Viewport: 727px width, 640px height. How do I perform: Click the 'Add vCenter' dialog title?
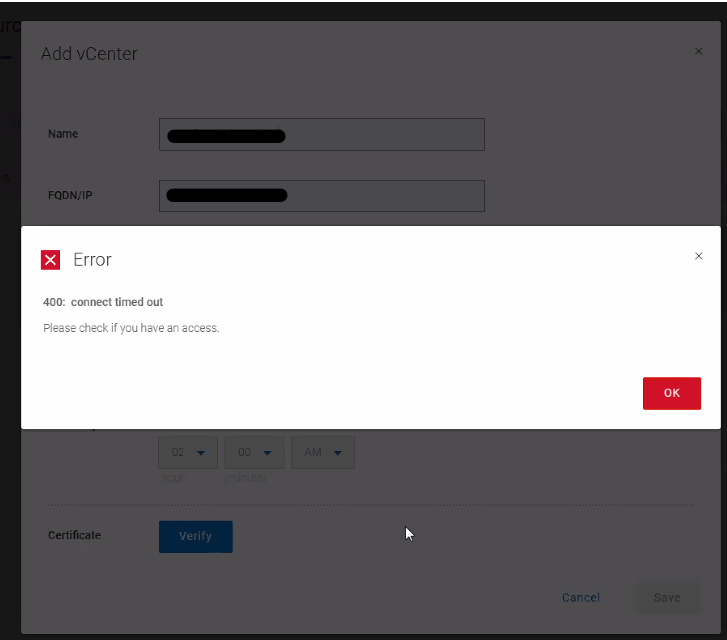pos(89,54)
